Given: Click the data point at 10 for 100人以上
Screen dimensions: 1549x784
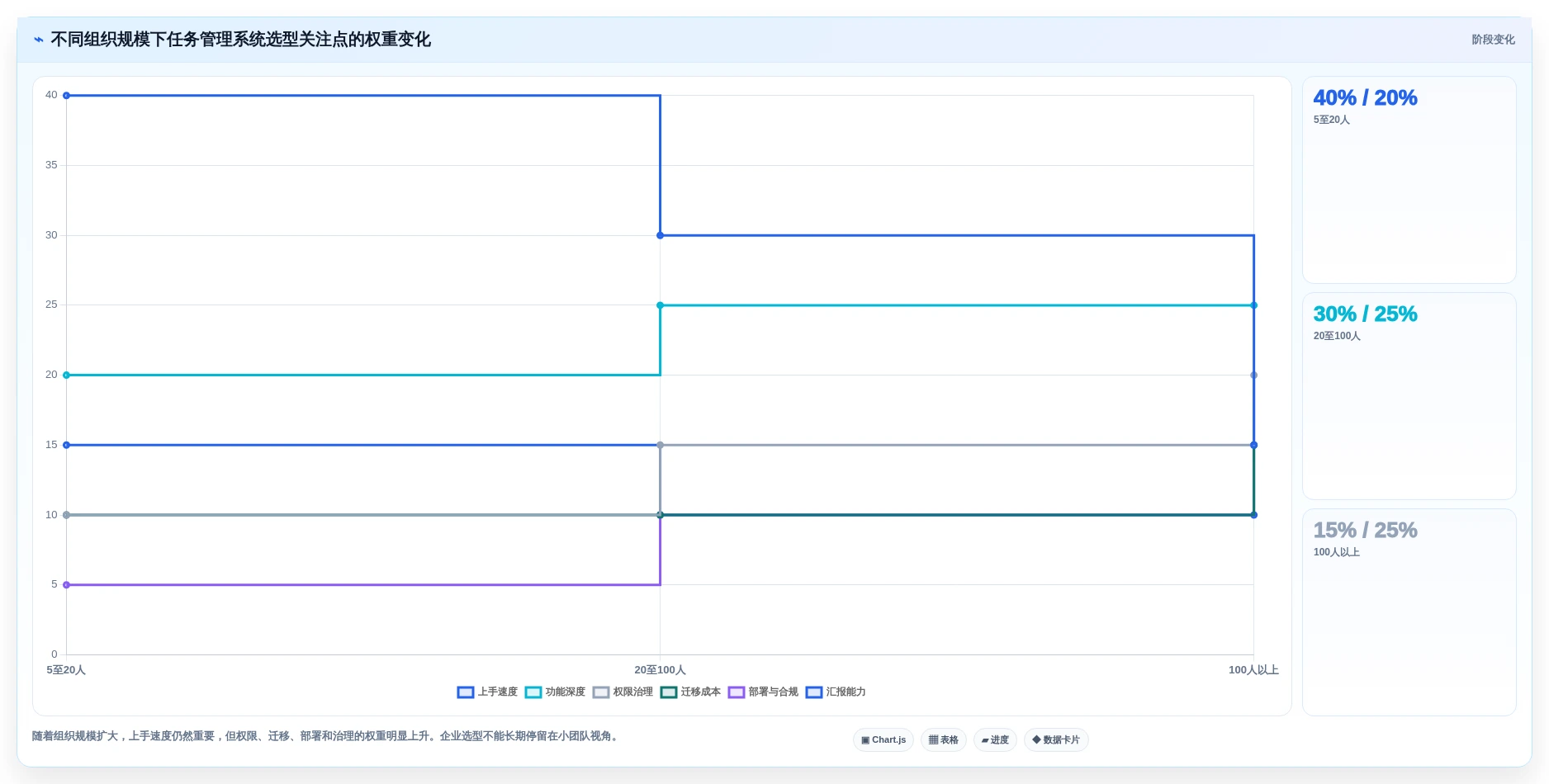Looking at the screenshot, I should coord(1253,515).
